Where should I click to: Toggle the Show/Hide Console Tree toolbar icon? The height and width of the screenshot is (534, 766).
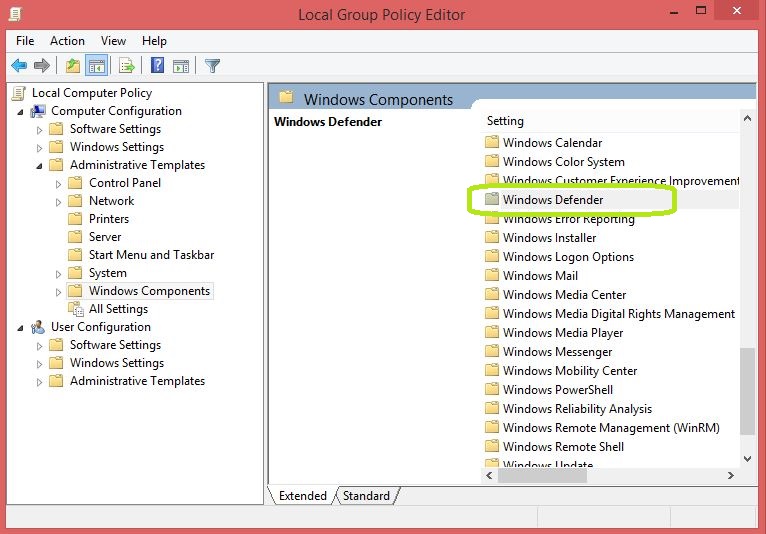pyautogui.click(x=96, y=65)
